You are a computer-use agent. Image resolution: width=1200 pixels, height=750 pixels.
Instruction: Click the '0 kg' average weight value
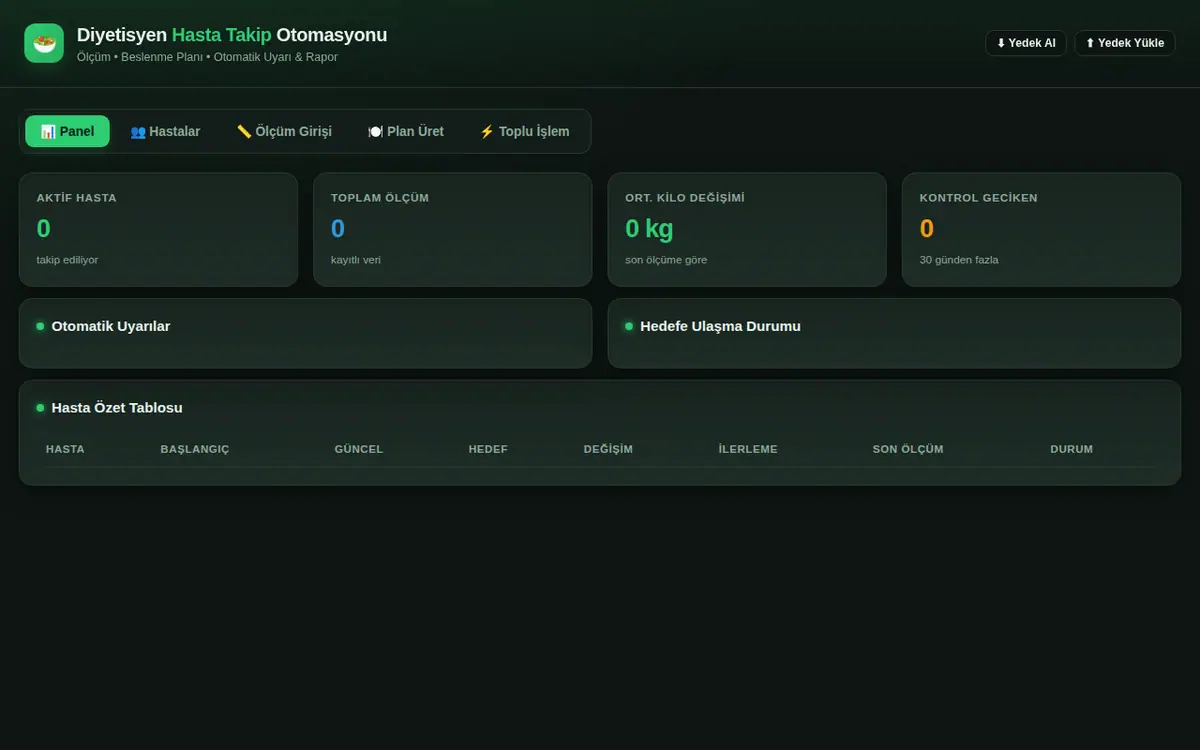click(649, 229)
